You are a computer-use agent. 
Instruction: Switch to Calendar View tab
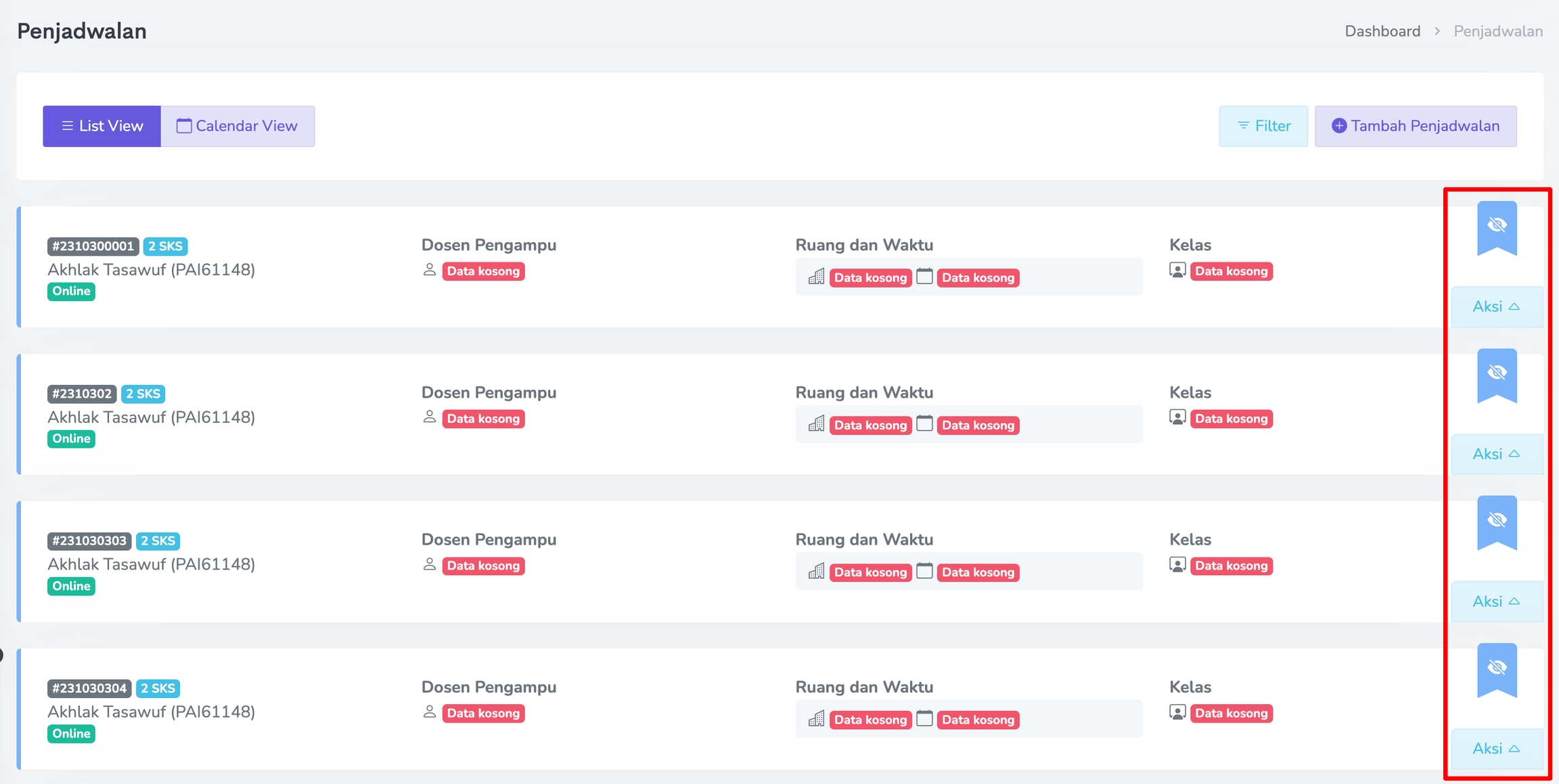238,126
